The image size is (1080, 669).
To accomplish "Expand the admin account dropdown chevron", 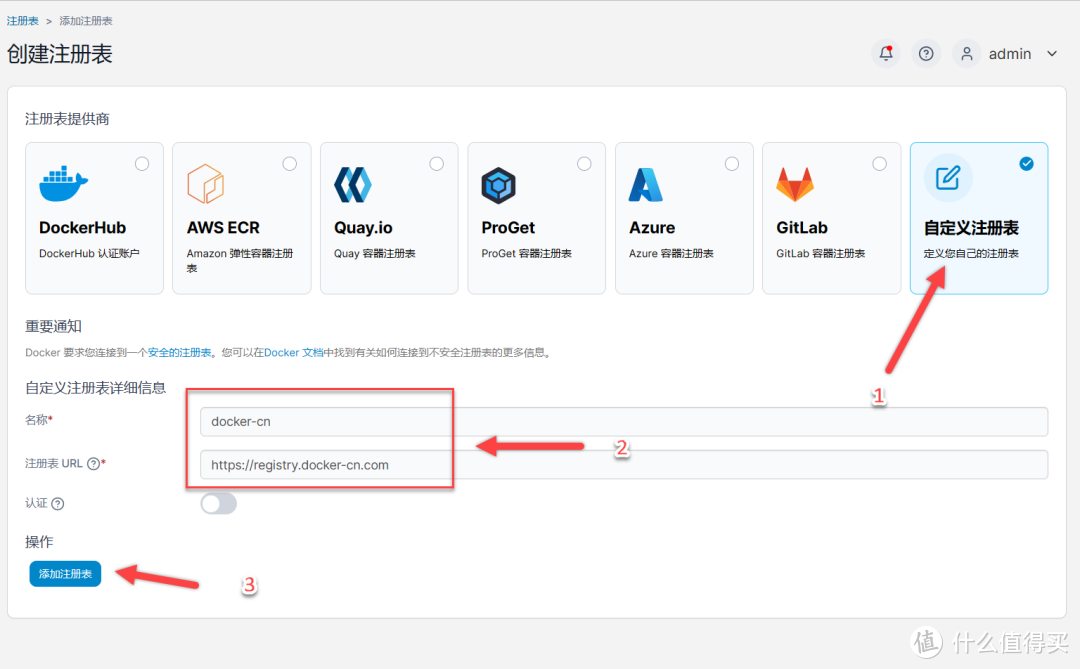I will tap(1052, 54).
